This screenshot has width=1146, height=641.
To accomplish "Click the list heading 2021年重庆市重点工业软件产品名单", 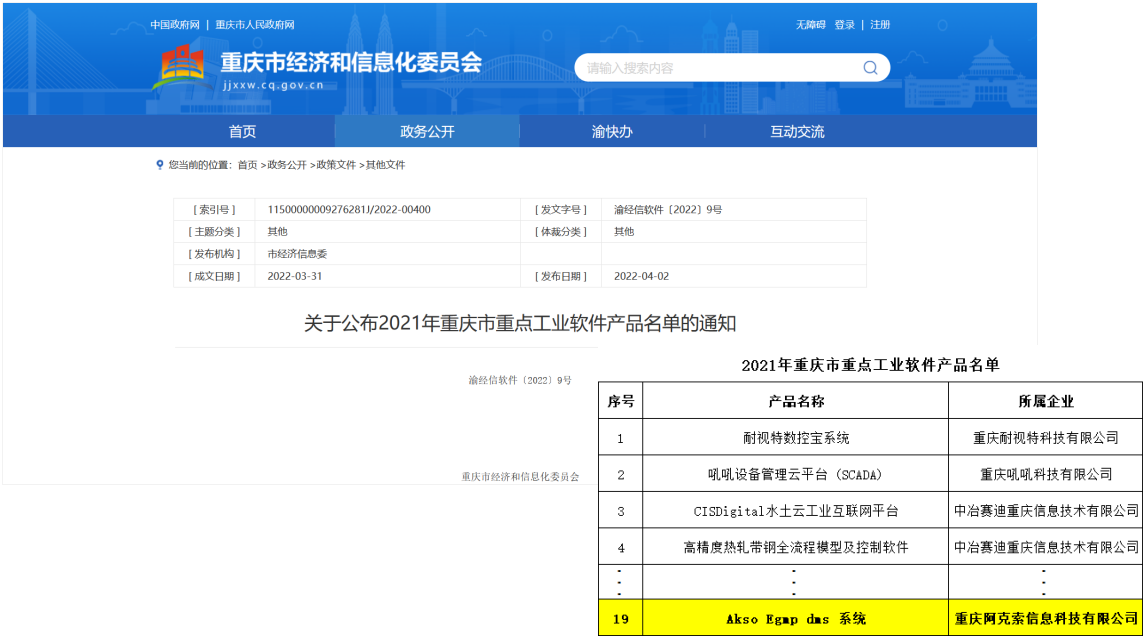I will [x=870, y=365].
